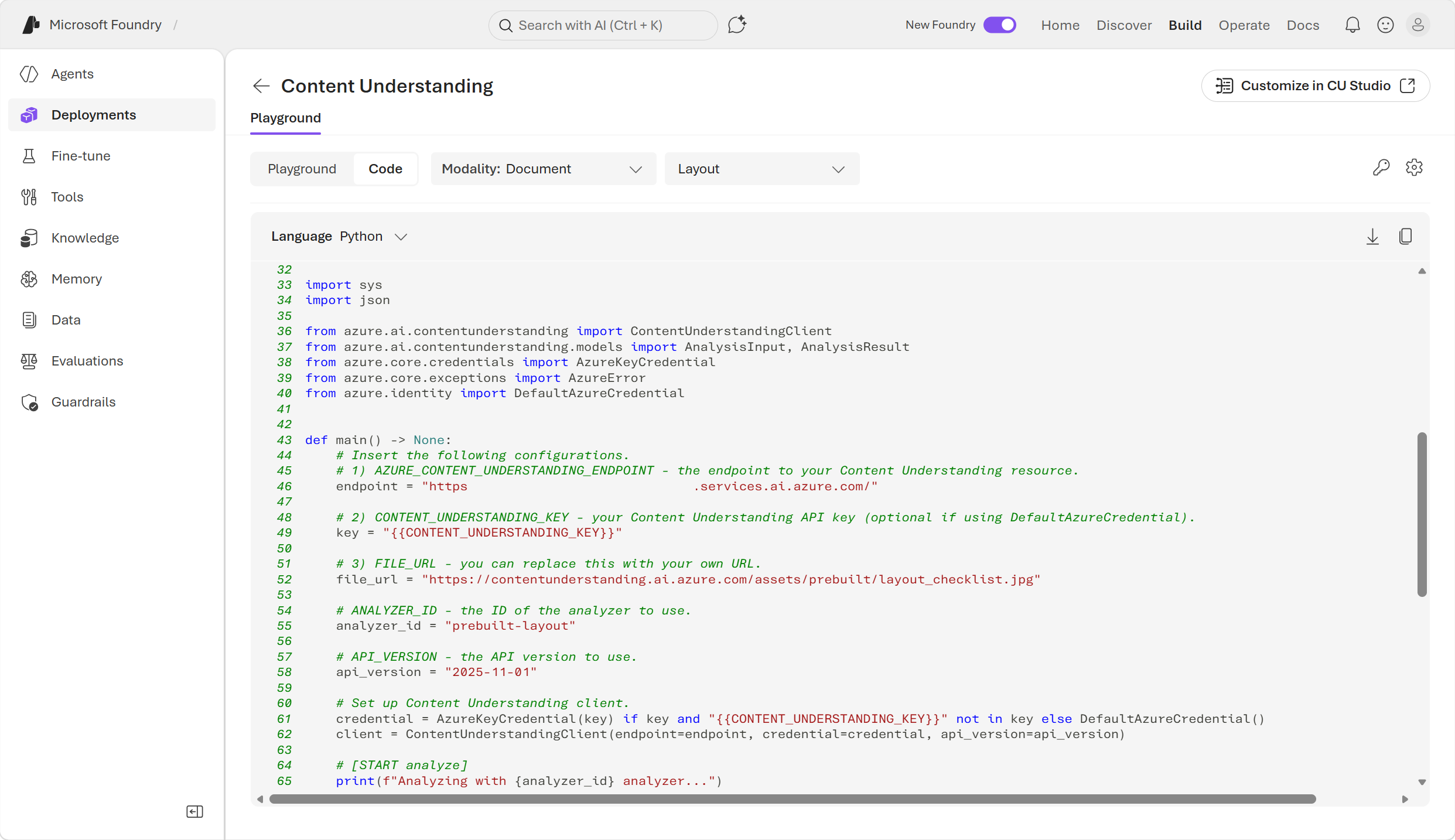
Task: Open the settings gear icon
Action: [x=1414, y=168]
